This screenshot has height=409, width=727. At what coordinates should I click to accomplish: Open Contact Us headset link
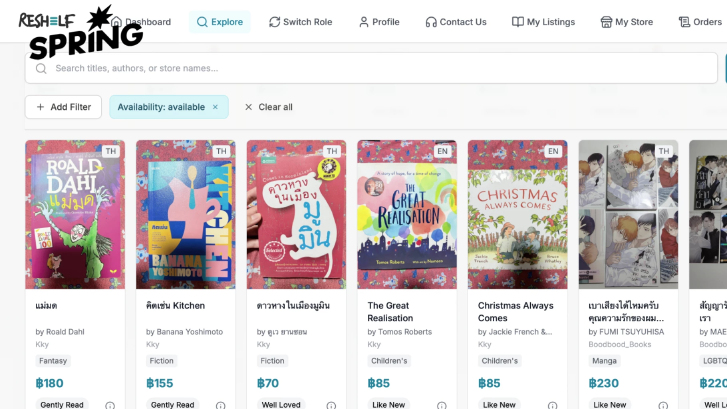[x=455, y=22]
